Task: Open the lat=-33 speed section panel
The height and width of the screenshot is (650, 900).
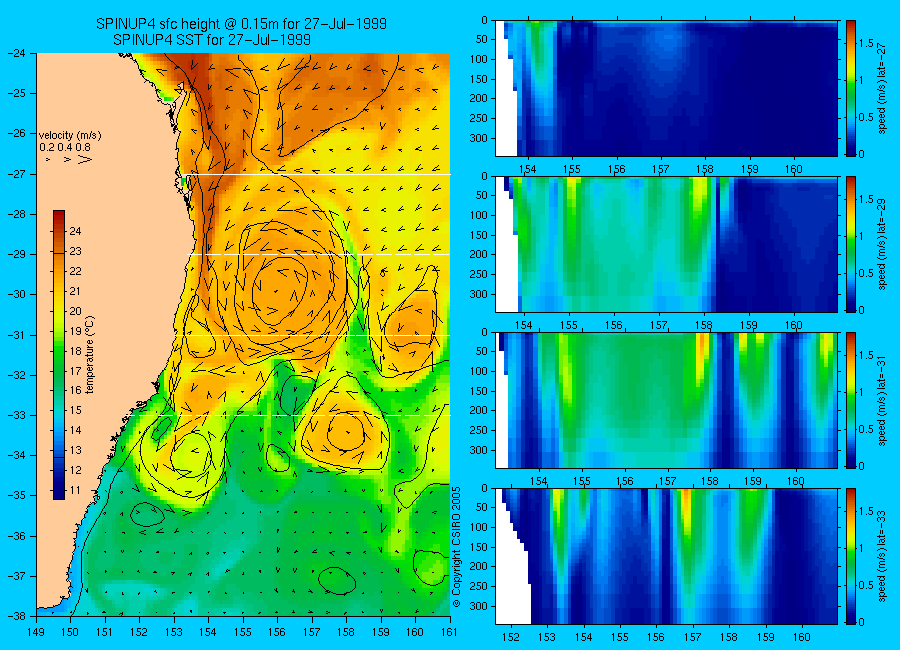Action: point(666,556)
